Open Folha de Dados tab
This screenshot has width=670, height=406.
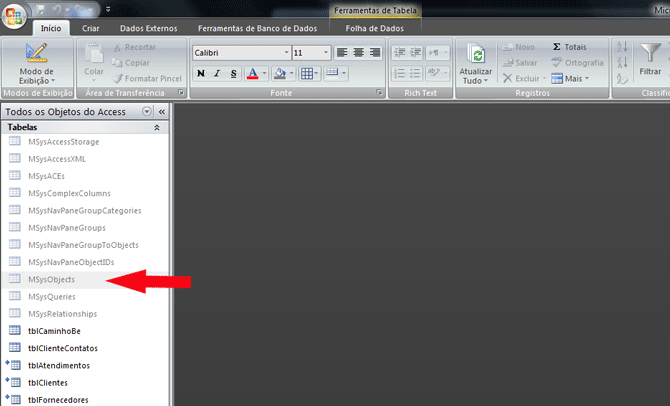point(374,28)
